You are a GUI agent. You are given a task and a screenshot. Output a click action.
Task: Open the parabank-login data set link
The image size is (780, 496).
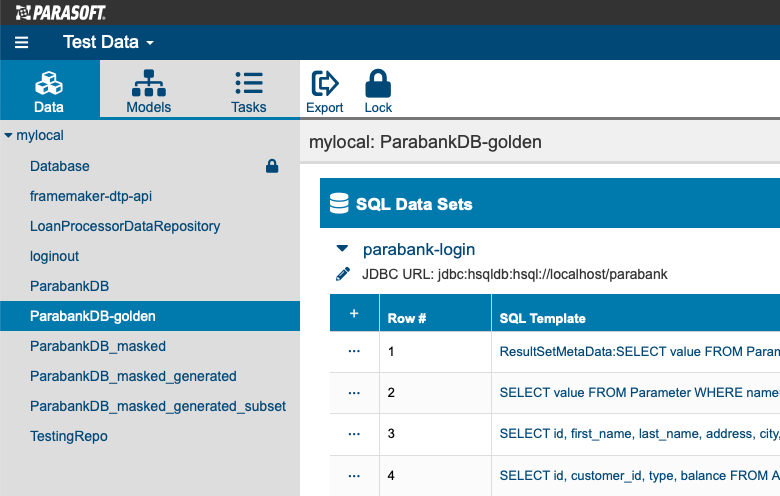[419, 249]
